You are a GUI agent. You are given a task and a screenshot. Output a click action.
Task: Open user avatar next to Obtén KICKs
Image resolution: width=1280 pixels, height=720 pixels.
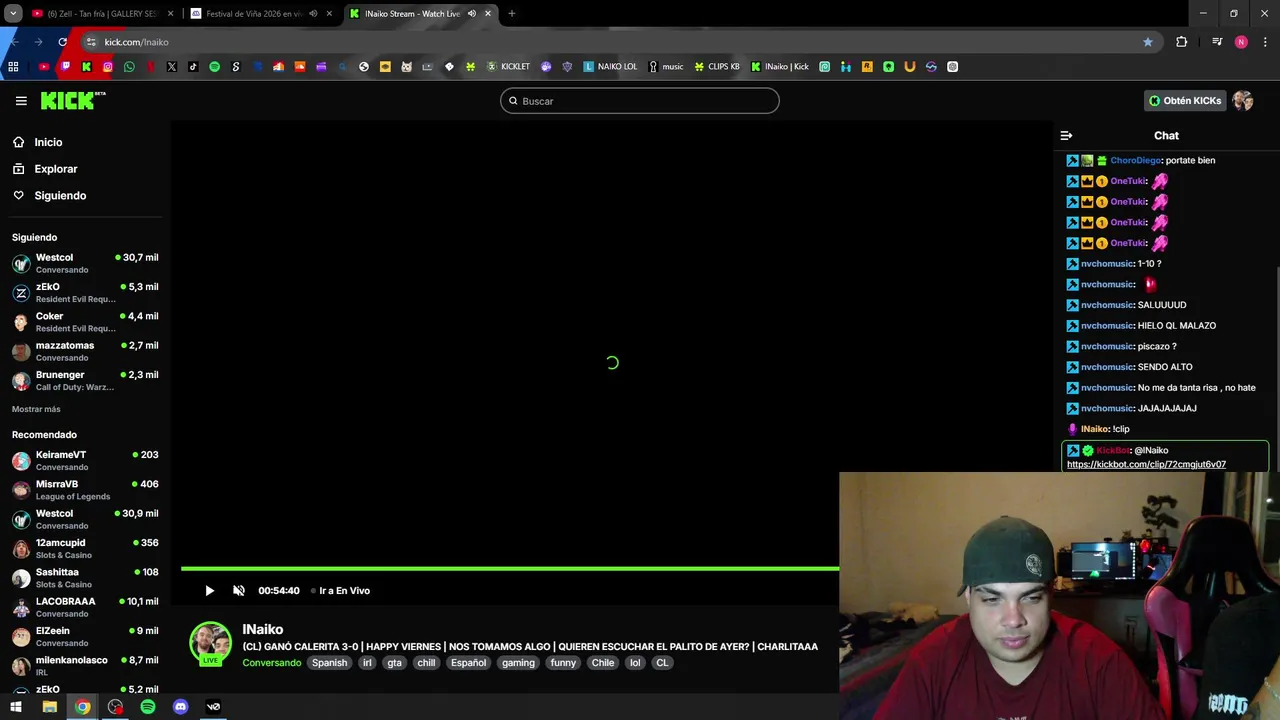tap(1243, 101)
